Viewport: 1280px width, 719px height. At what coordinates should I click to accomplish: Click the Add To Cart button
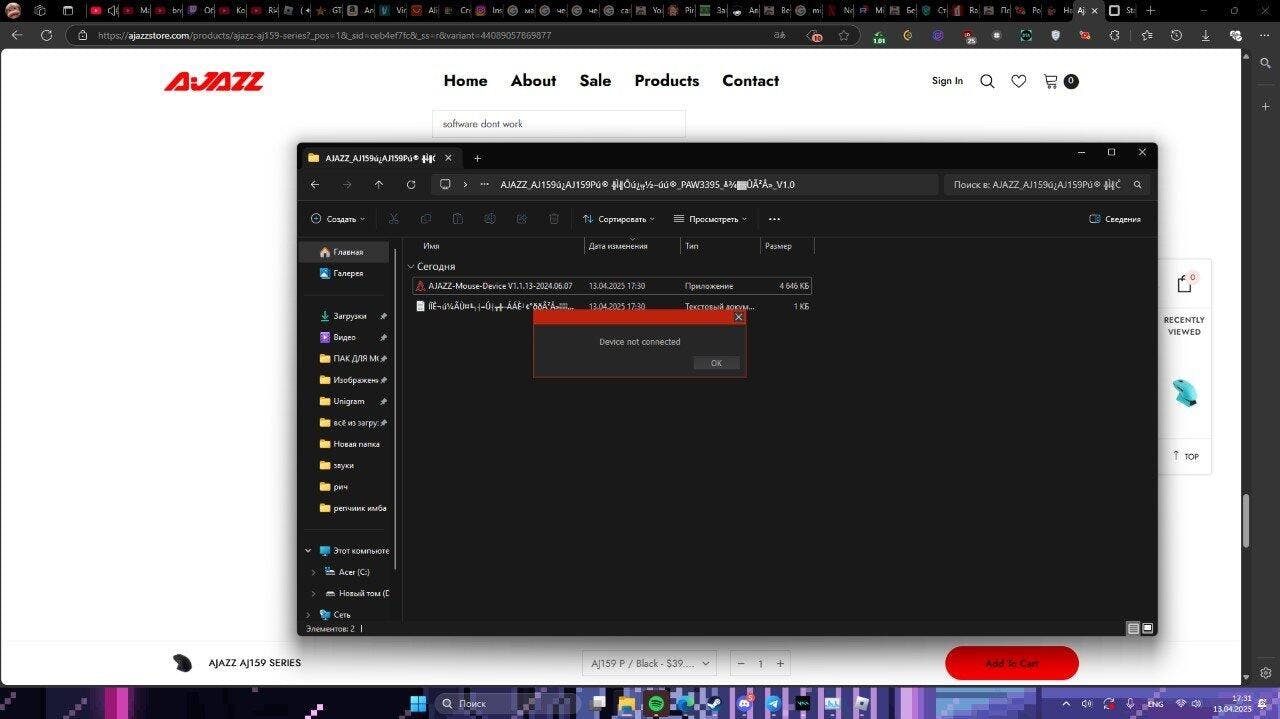[1011, 663]
